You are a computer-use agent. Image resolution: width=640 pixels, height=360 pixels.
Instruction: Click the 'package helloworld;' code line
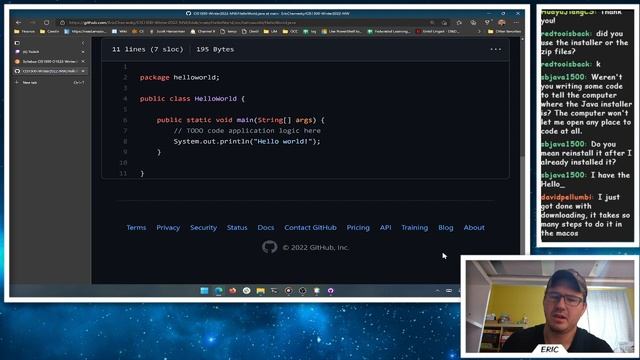(180, 78)
